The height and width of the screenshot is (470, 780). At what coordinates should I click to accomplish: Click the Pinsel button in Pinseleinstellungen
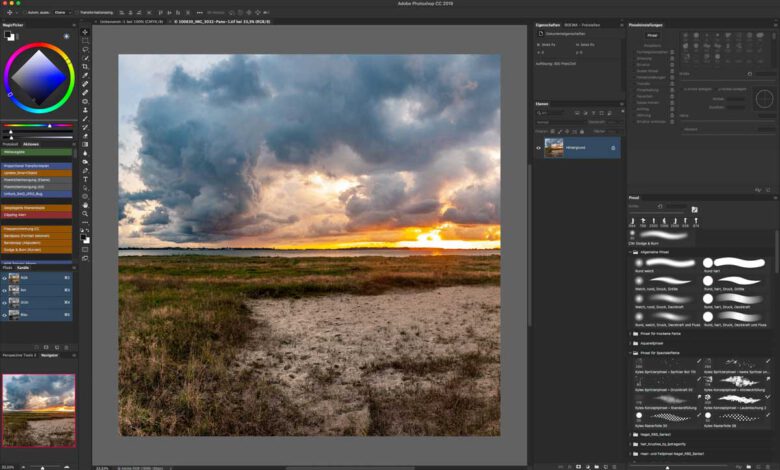coord(651,35)
